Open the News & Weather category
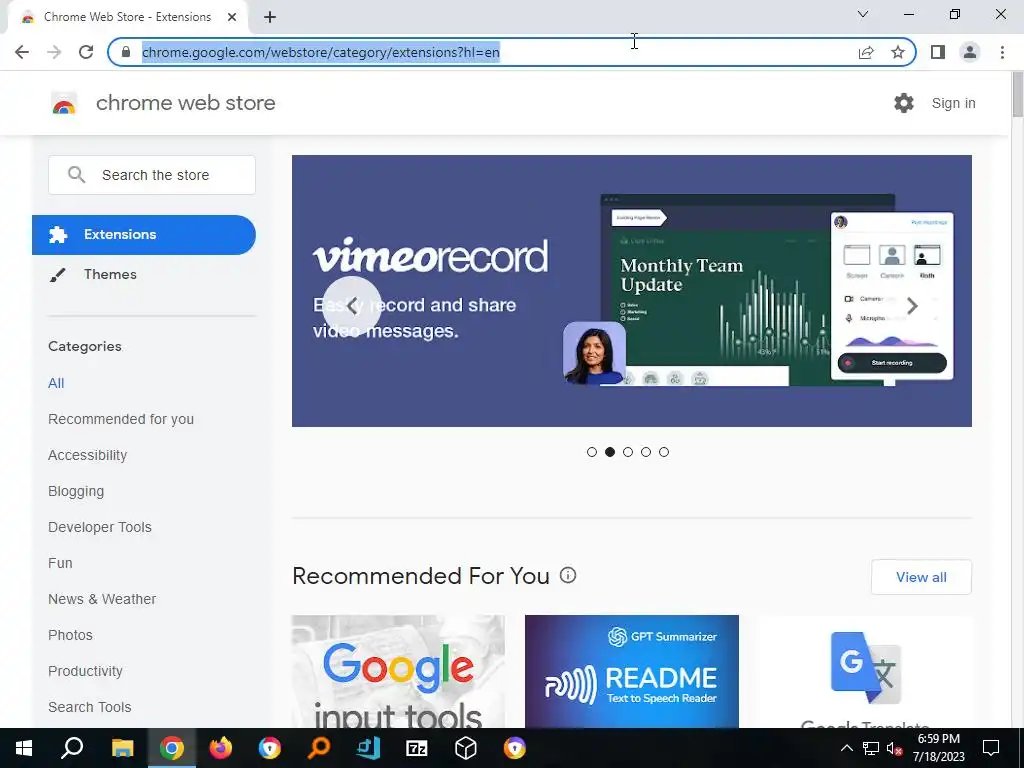The height and width of the screenshot is (768, 1024). [102, 599]
